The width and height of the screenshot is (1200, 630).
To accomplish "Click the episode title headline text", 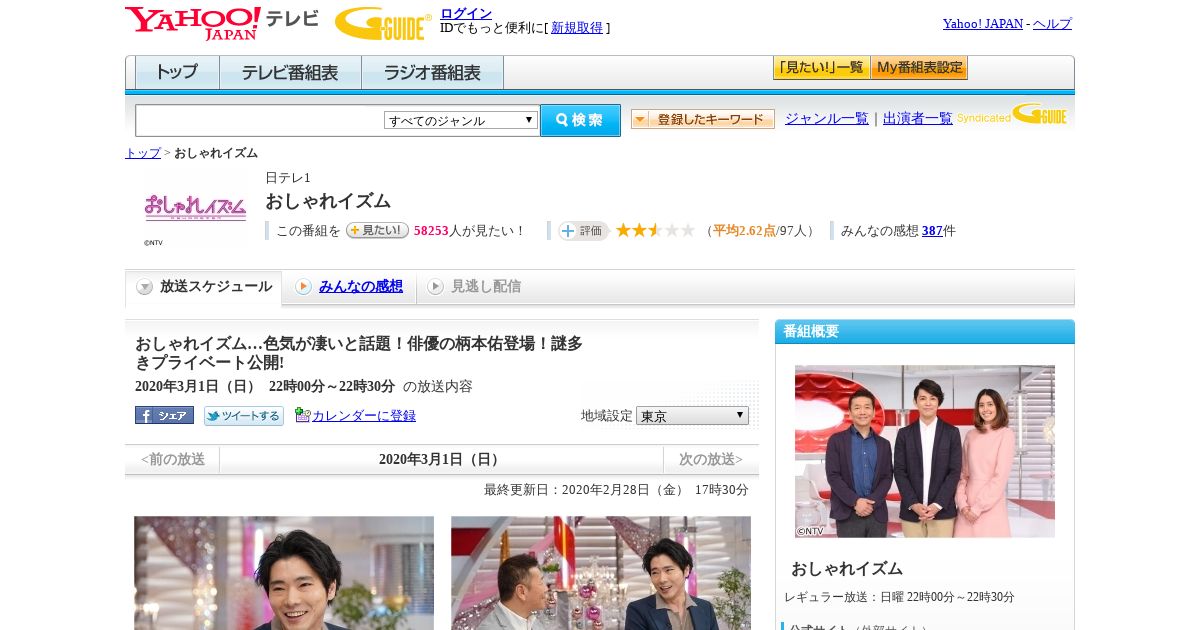I will click(359, 353).
